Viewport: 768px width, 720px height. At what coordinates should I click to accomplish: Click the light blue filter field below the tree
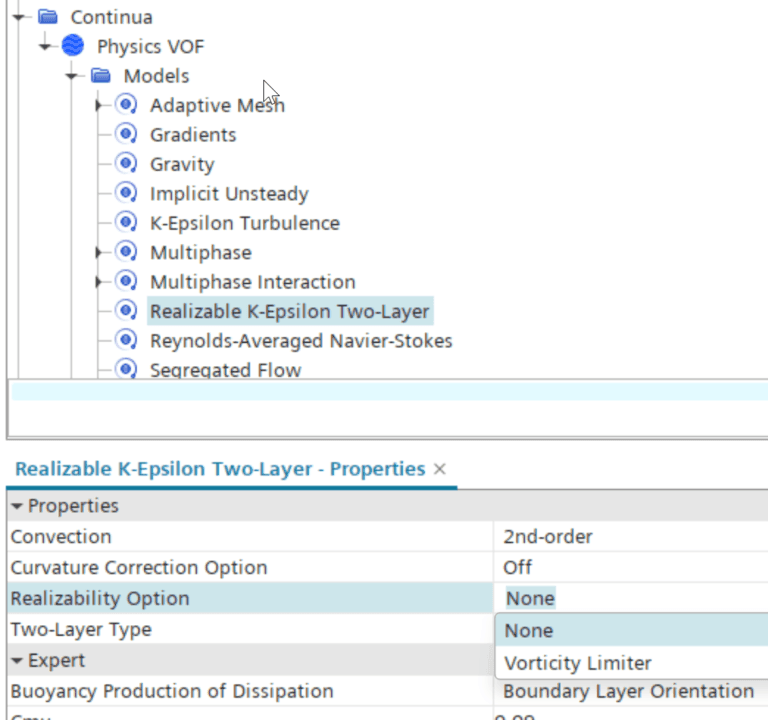[389, 391]
